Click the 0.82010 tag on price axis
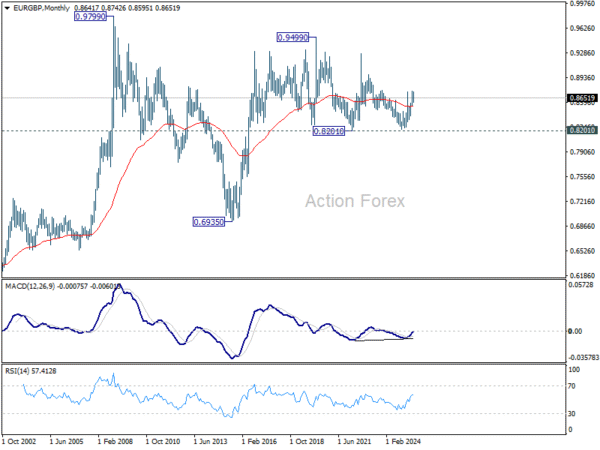 582,131
